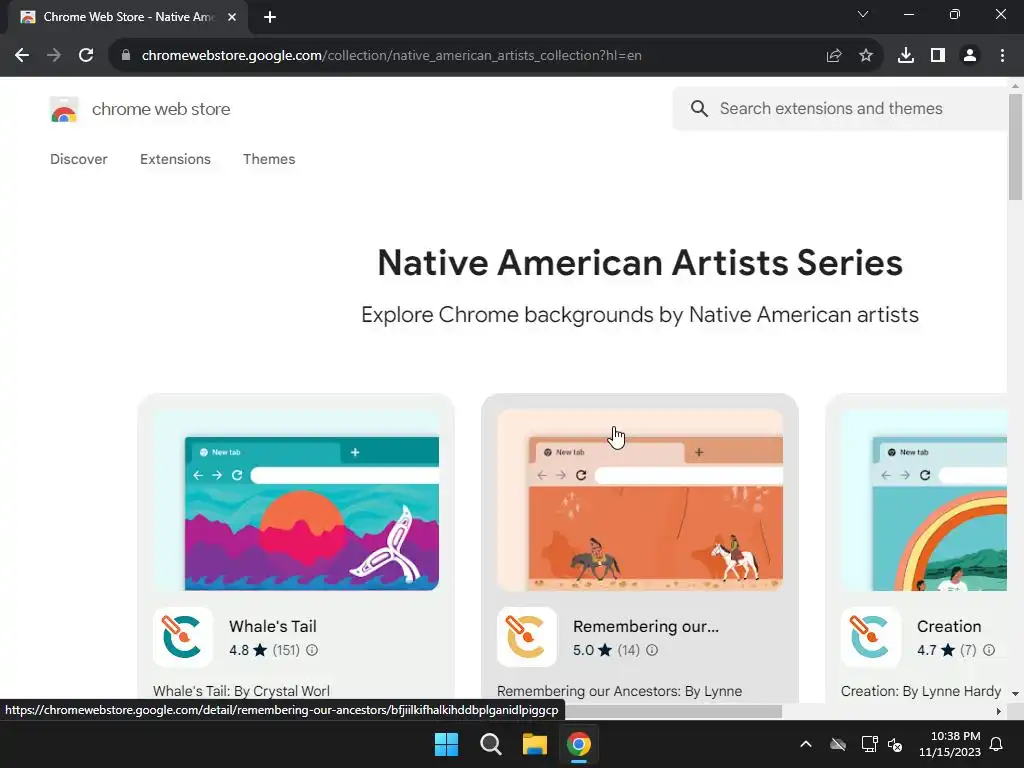Screen dimensions: 1024x768
Task: Click the Chrome Web Store logo
Action: [64, 109]
